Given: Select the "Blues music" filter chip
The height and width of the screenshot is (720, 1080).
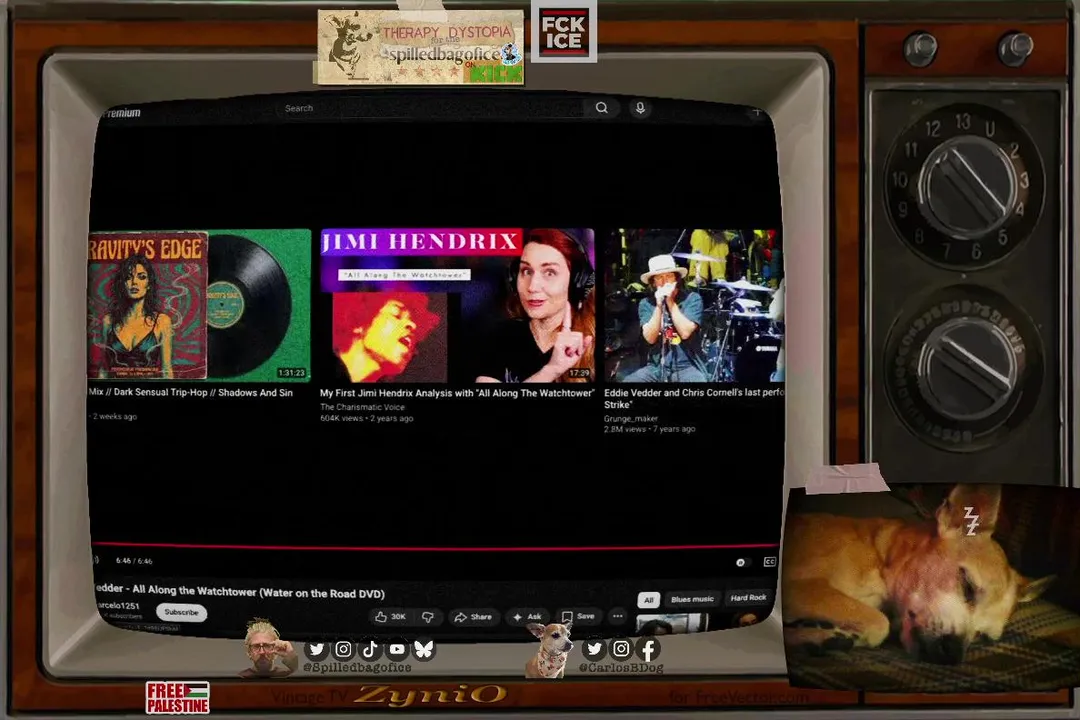Looking at the screenshot, I should point(692,599).
